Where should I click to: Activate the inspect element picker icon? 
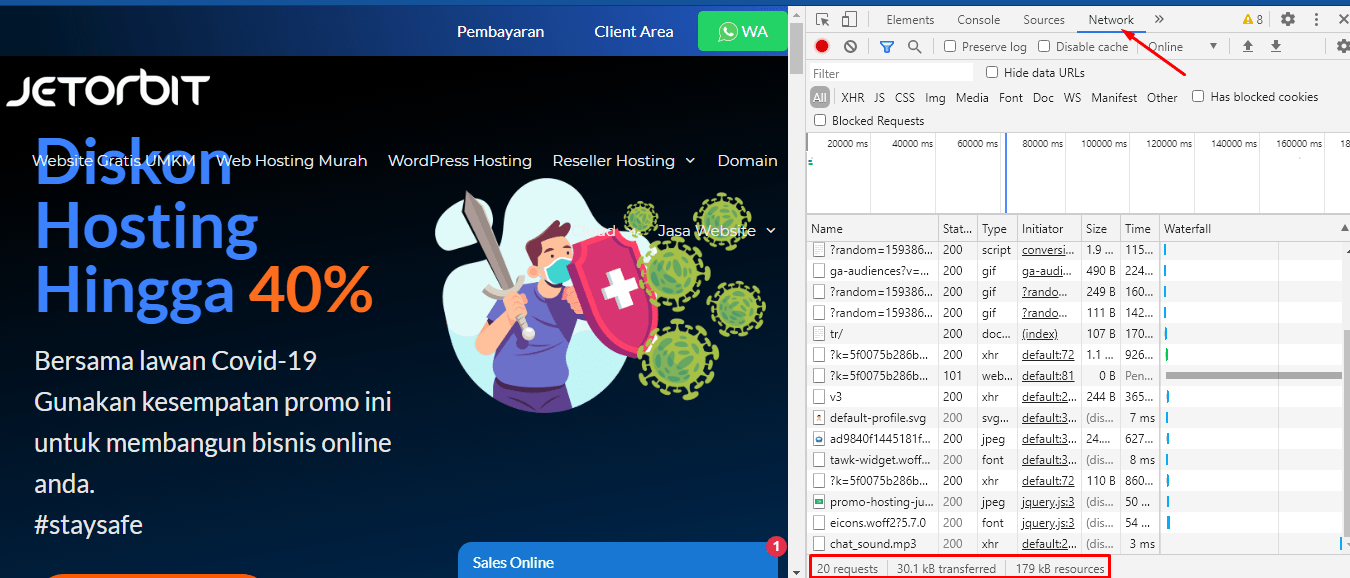(x=822, y=19)
